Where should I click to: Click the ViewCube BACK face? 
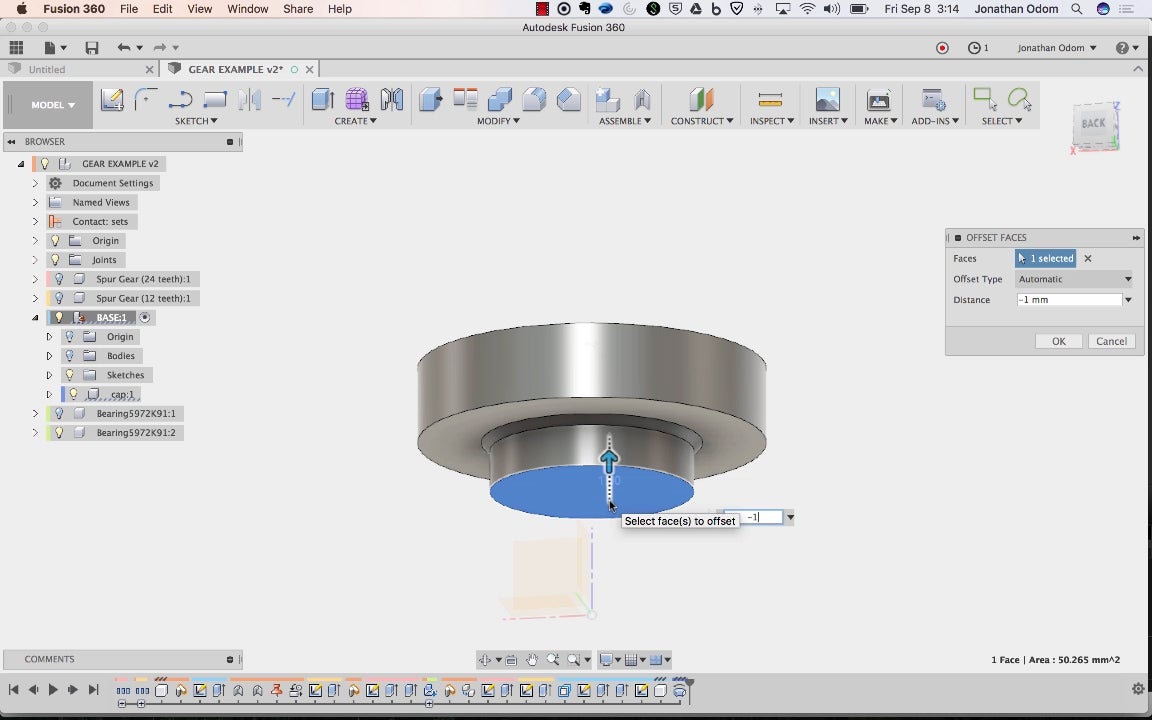tap(1094, 124)
